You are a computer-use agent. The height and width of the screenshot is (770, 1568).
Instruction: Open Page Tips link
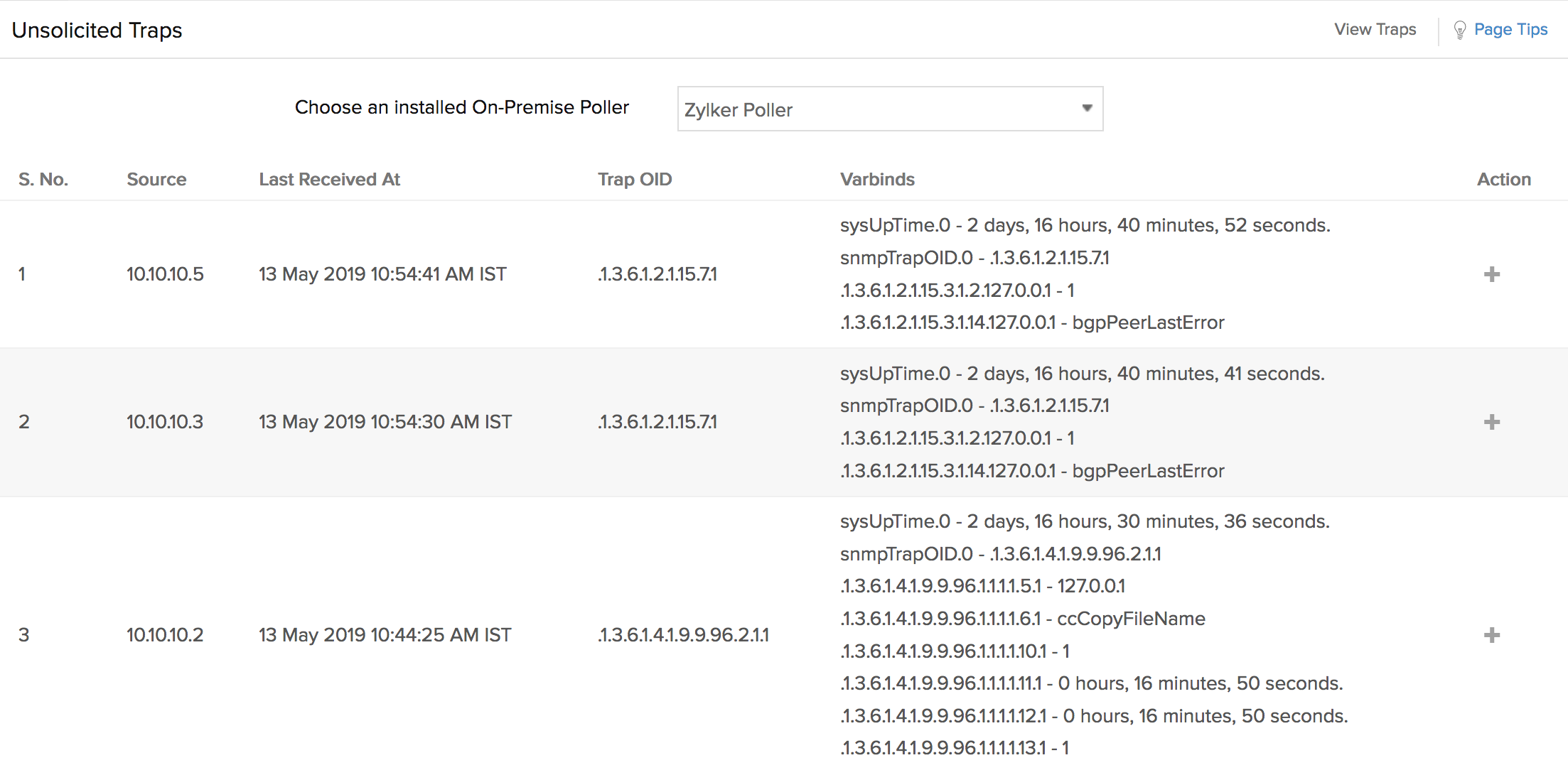(1510, 30)
